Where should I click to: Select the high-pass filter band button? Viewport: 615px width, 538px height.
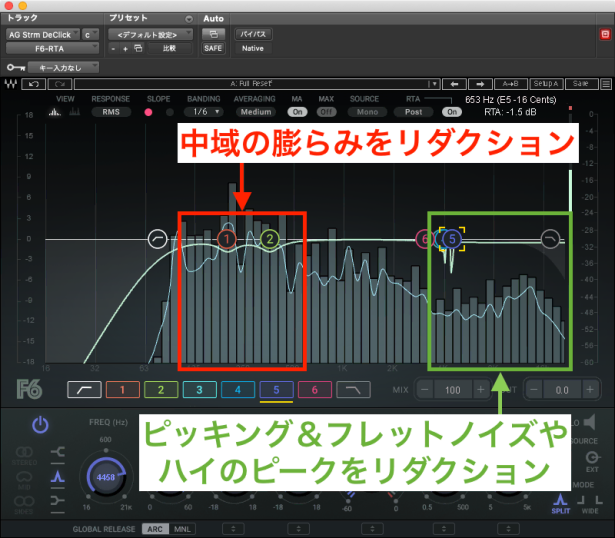click(84, 390)
